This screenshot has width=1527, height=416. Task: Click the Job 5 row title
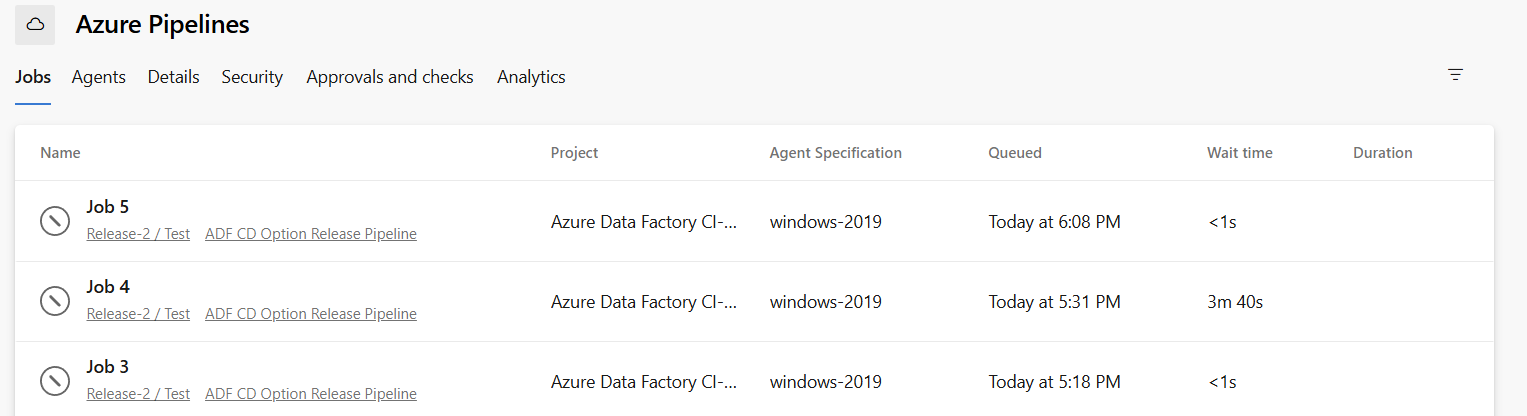point(108,207)
